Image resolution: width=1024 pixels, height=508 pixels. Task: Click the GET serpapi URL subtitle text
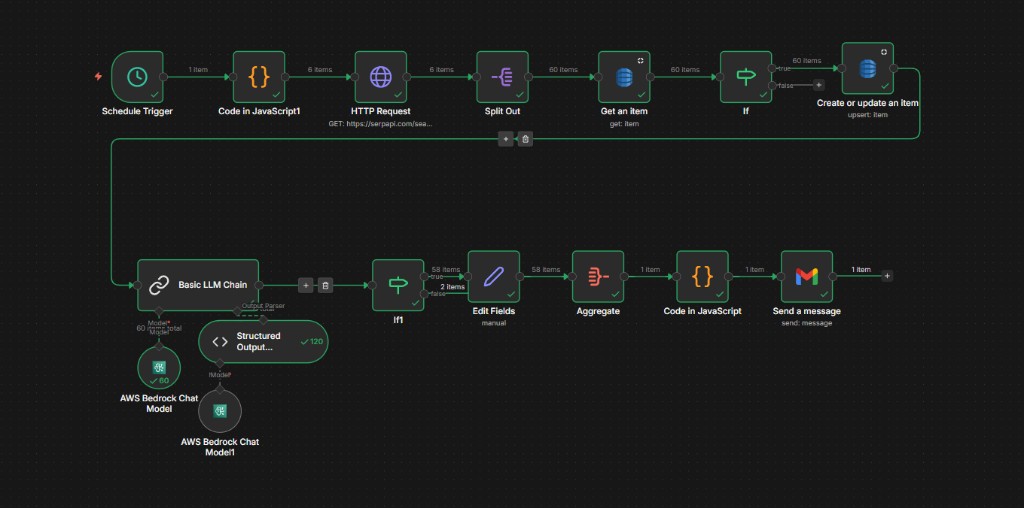[x=381, y=123]
